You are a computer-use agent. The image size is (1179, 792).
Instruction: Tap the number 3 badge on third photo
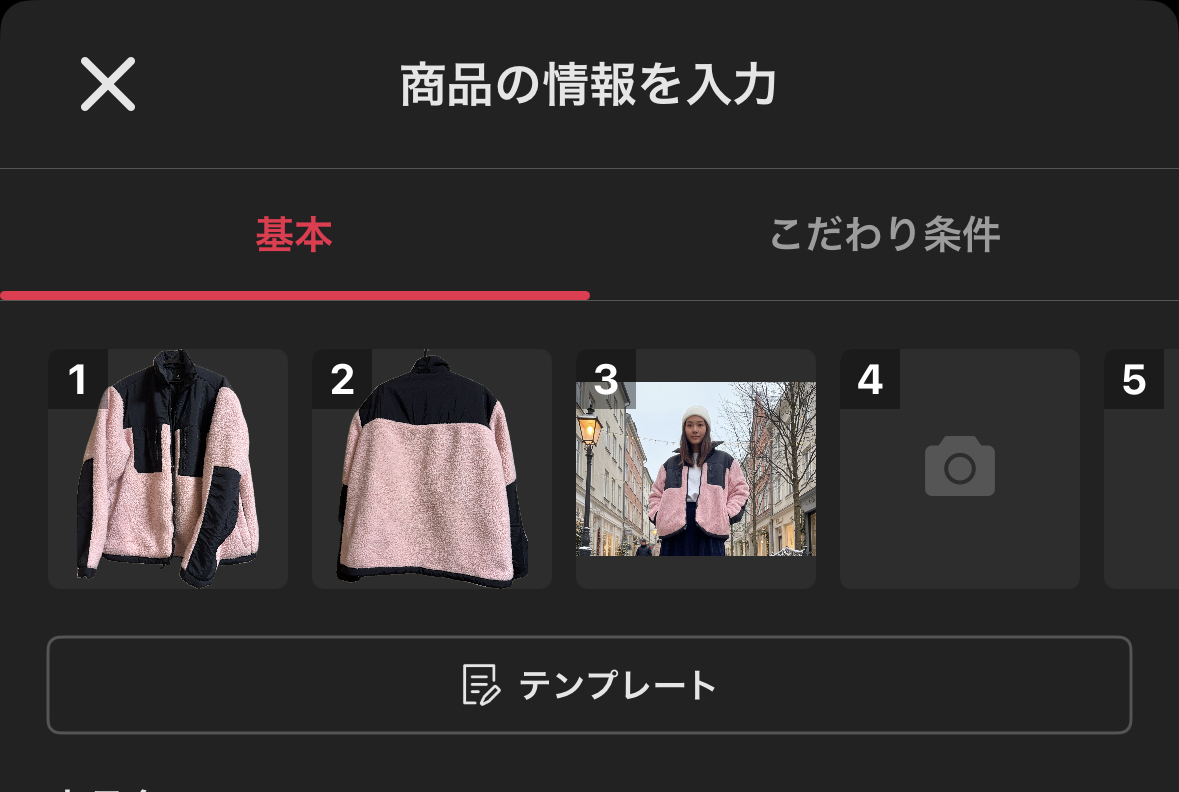pyautogui.click(x=606, y=379)
